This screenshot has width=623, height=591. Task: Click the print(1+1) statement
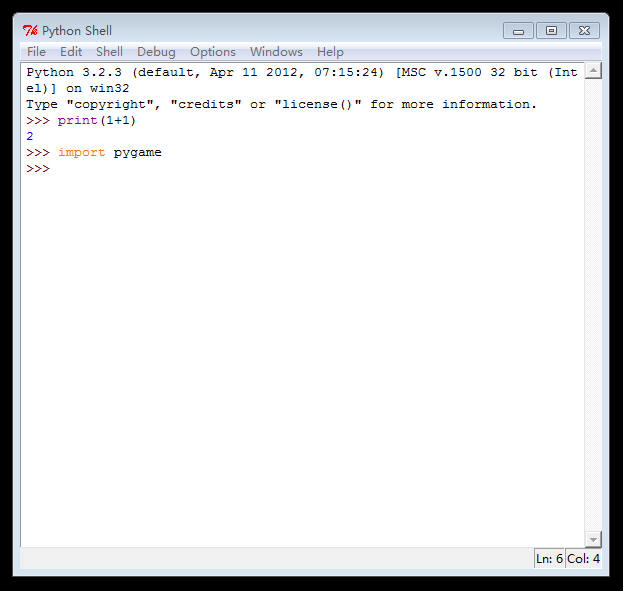click(96, 121)
